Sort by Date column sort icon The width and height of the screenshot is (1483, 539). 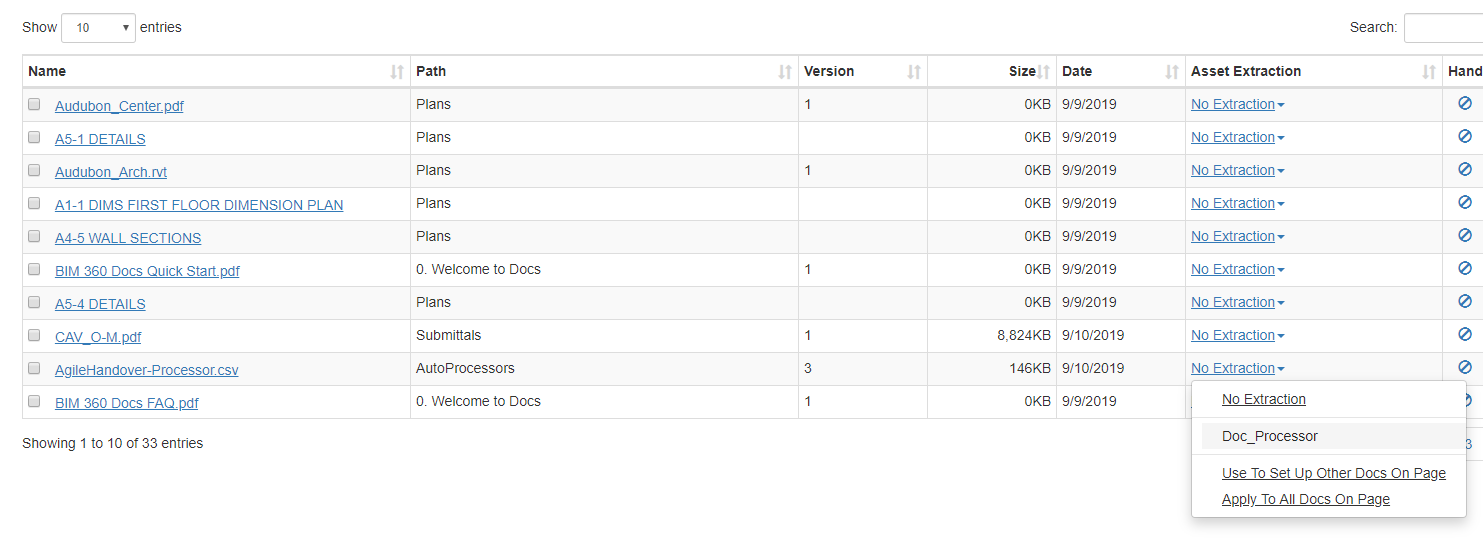point(1172,72)
